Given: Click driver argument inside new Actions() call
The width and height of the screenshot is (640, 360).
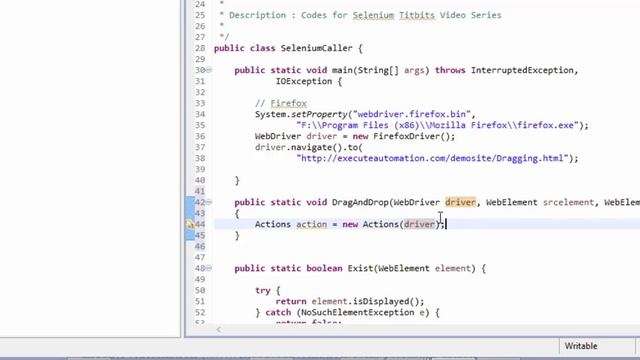Looking at the screenshot, I should pos(419,224).
